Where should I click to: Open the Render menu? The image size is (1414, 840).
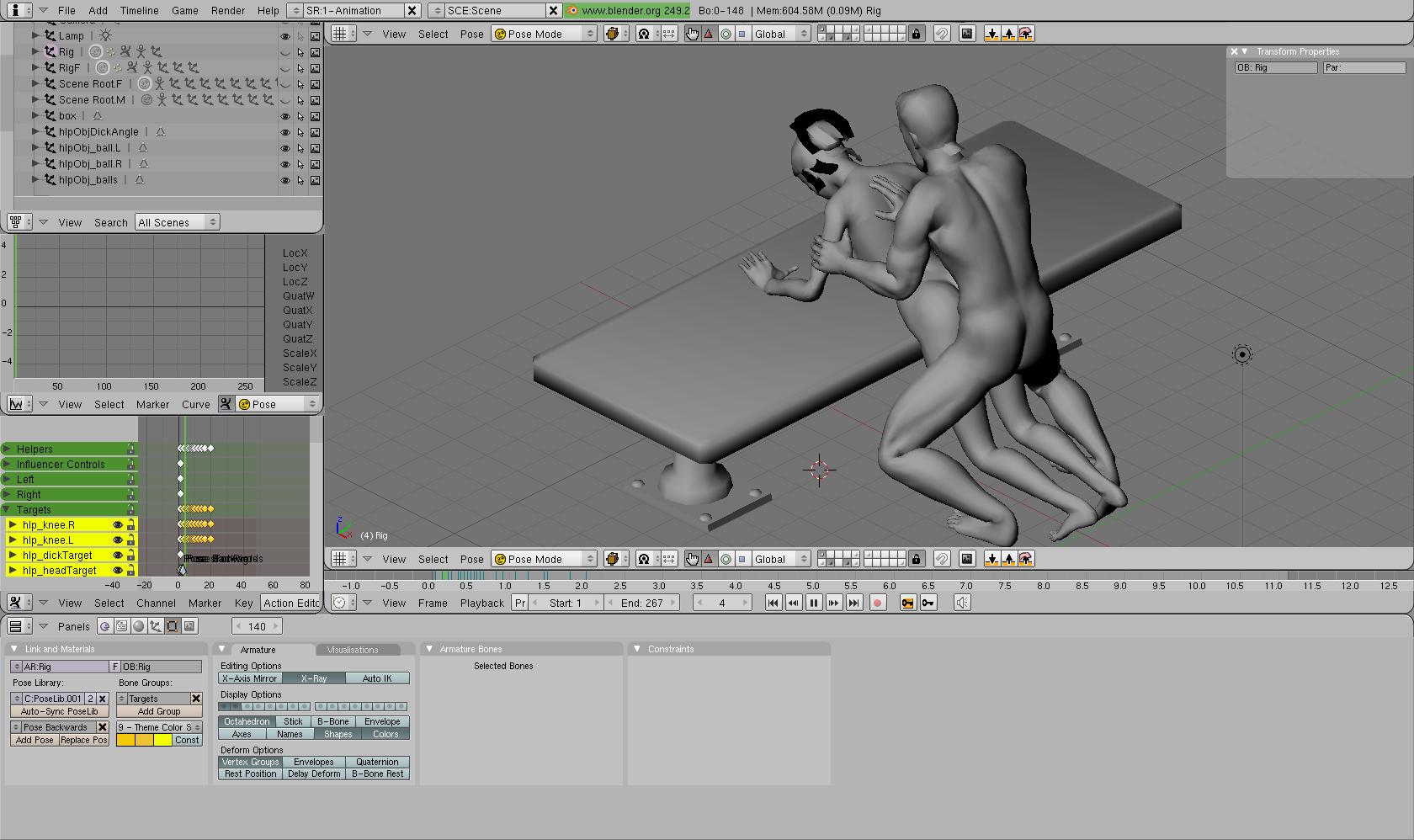(228, 10)
